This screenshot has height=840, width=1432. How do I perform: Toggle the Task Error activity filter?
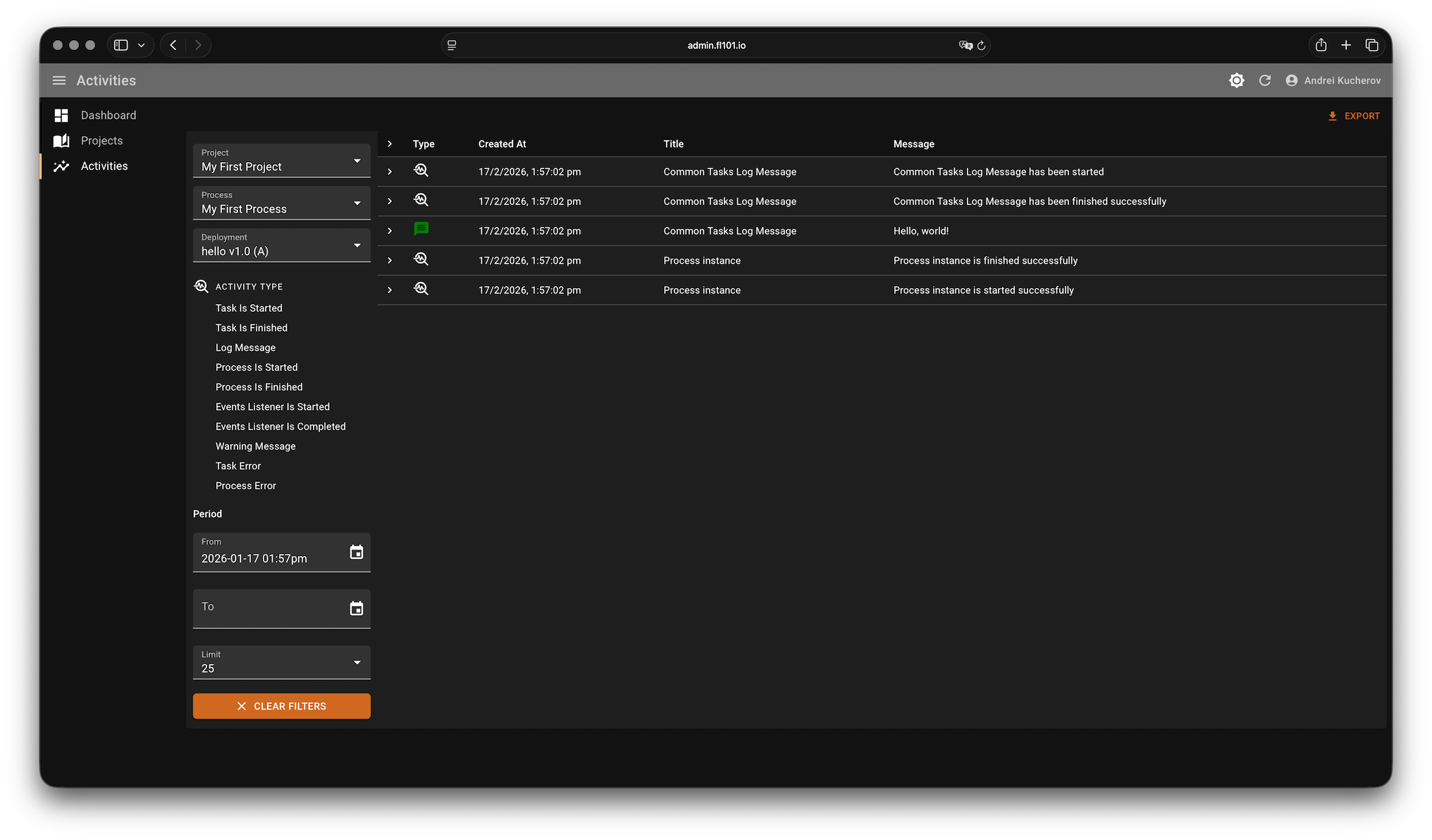(x=238, y=466)
